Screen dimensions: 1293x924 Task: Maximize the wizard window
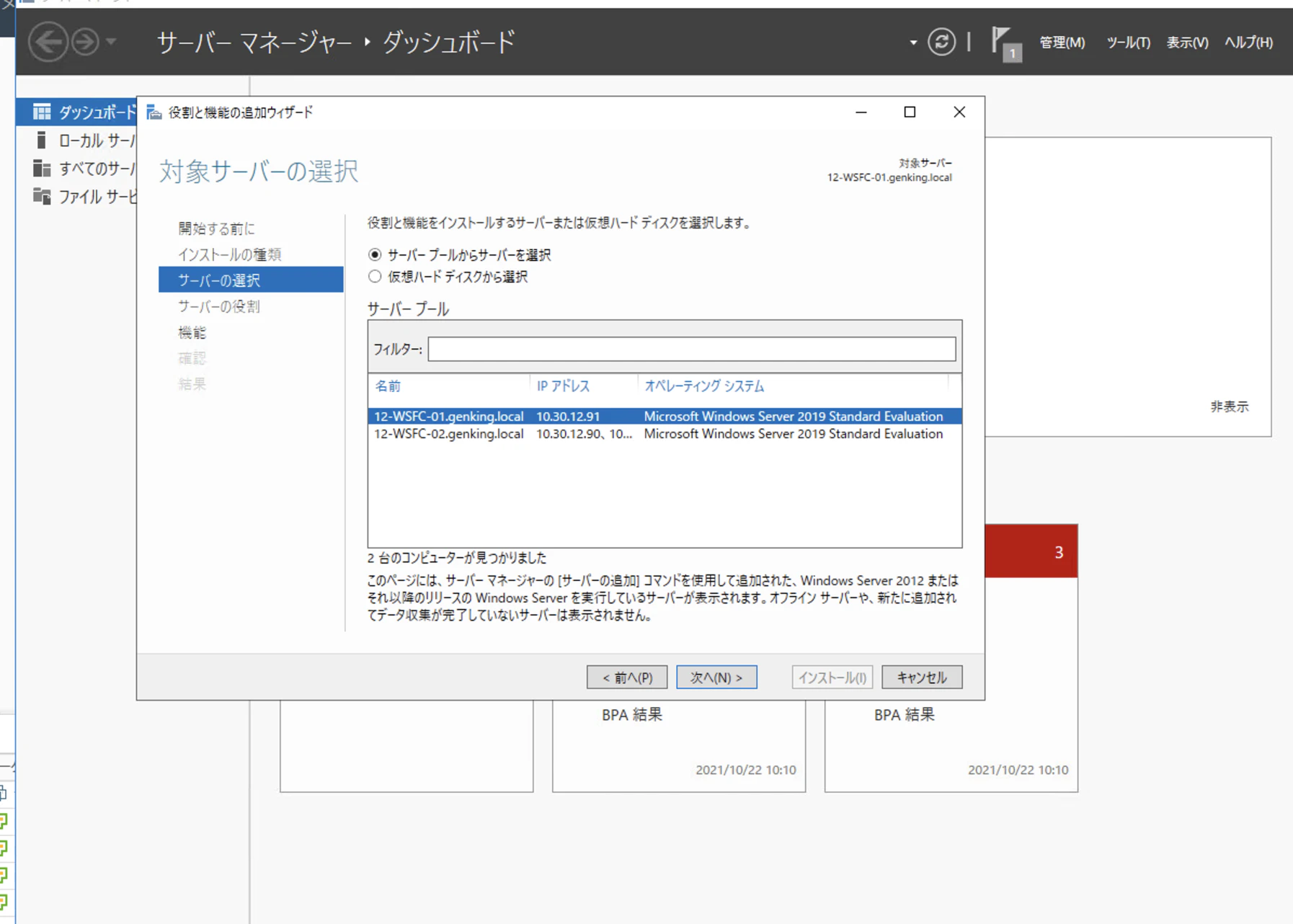[x=910, y=112]
